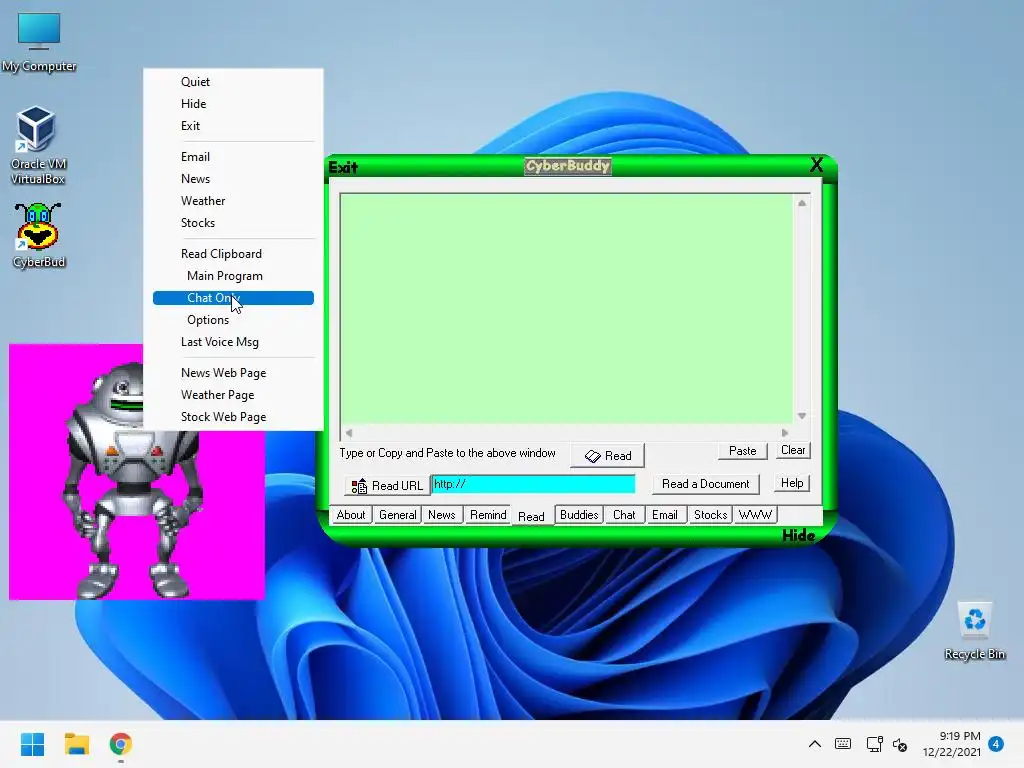This screenshot has width=1024, height=768.
Task: Choose Main Program in the menu
Action: [x=233, y=276]
